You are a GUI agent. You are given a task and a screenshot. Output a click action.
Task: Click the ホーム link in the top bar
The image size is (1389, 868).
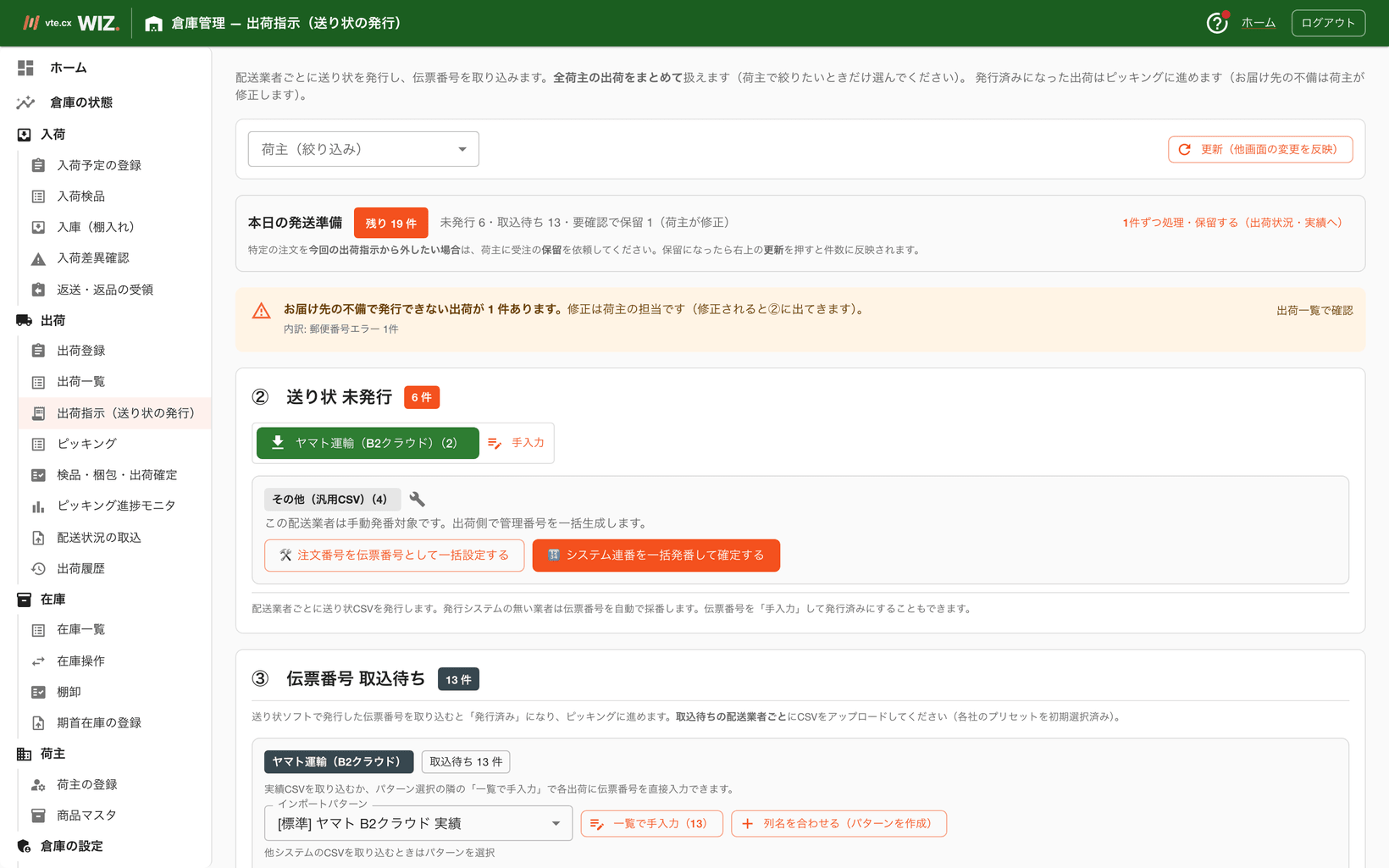pos(1258,23)
